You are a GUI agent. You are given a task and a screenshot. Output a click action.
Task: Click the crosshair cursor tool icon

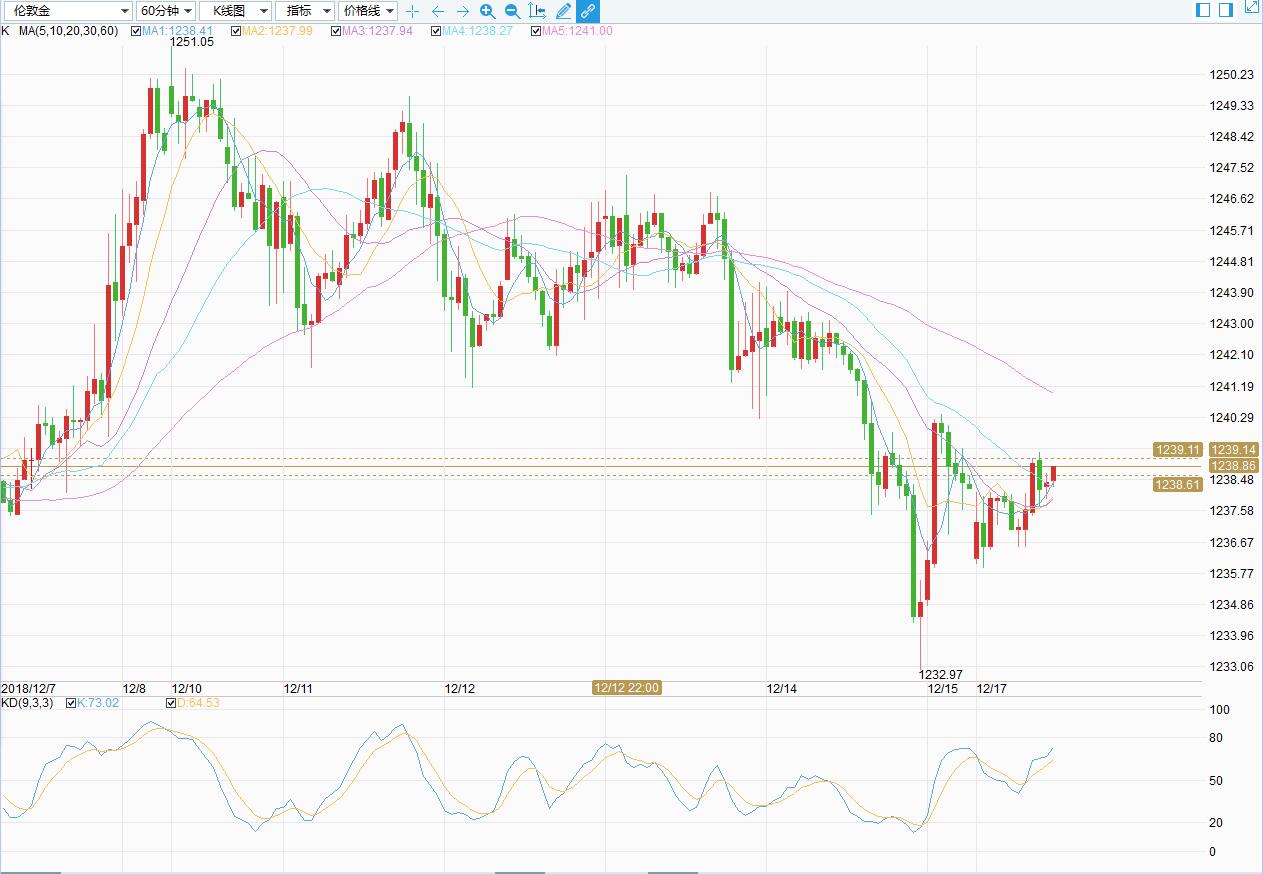point(412,11)
